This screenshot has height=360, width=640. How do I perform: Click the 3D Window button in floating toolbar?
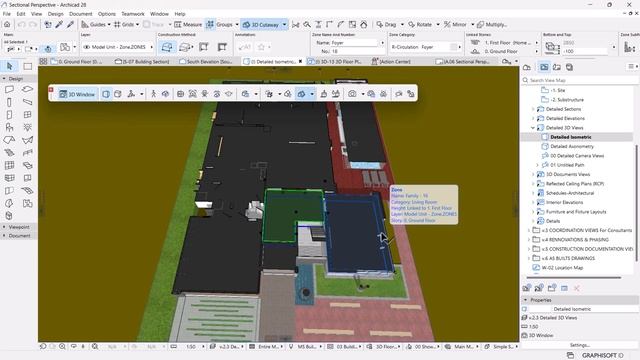[x=77, y=94]
